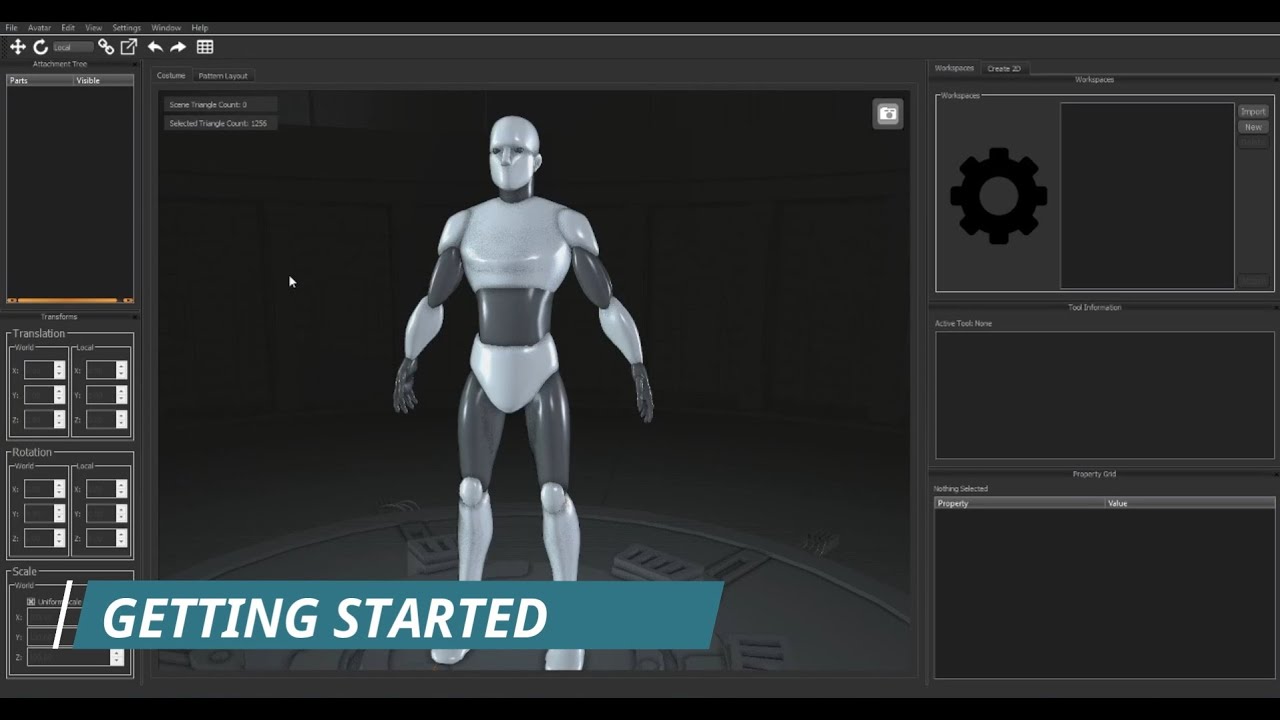Click the New workspace button
Viewport: 1280px width, 720px height.
click(x=1253, y=127)
